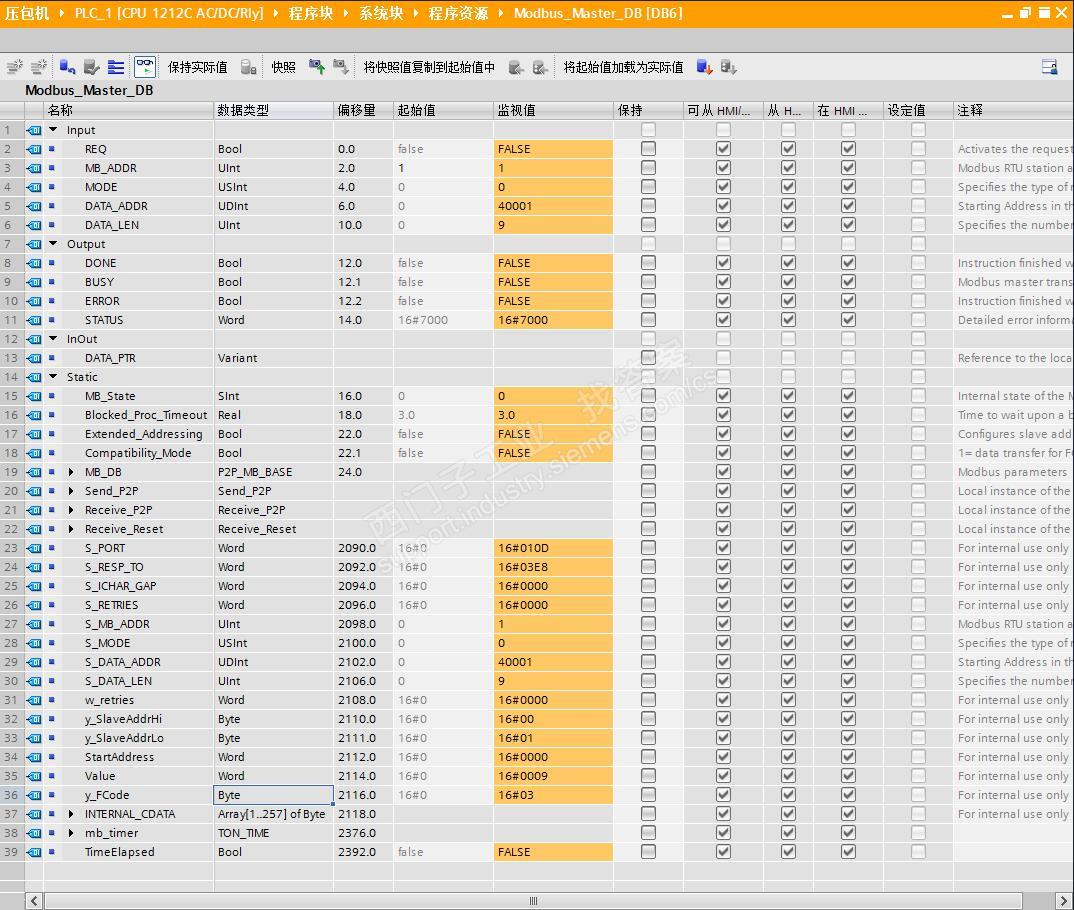Click the tag icon of the REQ row
Screen dimensions: 1074x910
pos(34,149)
